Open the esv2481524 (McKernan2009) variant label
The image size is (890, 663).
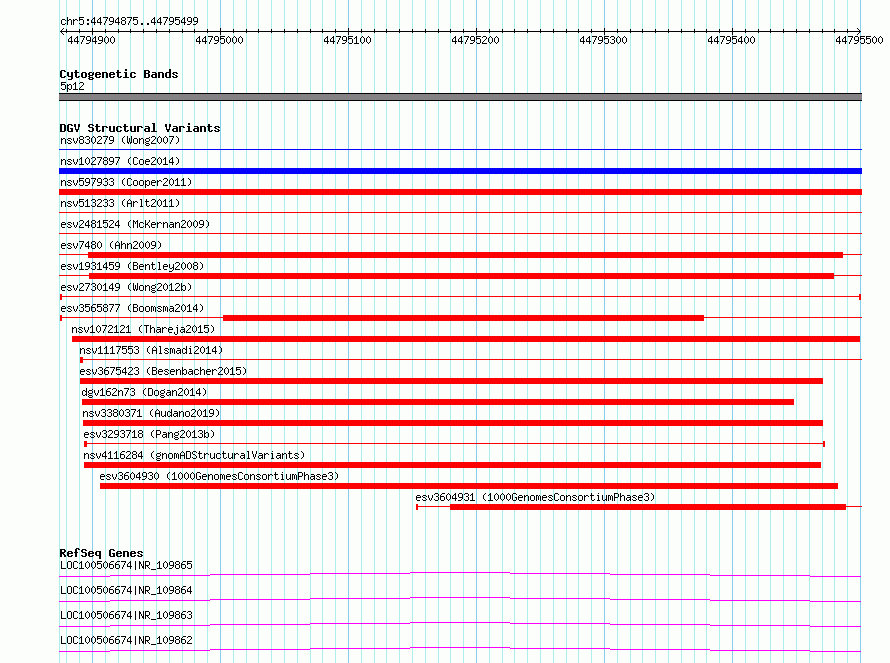click(135, 224)
